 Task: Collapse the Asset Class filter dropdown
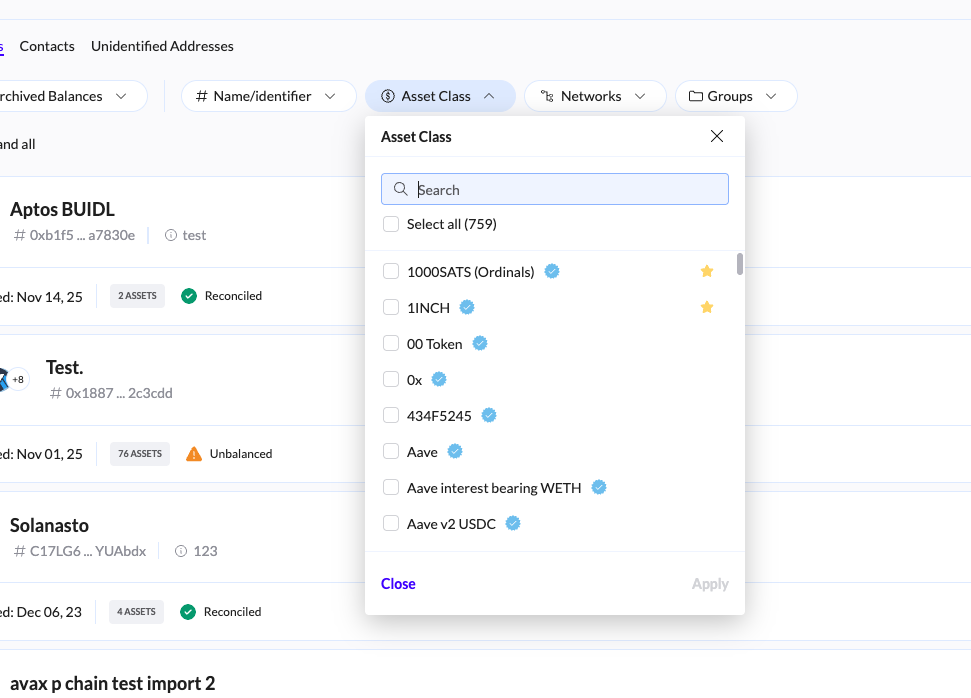pos(440,96)
